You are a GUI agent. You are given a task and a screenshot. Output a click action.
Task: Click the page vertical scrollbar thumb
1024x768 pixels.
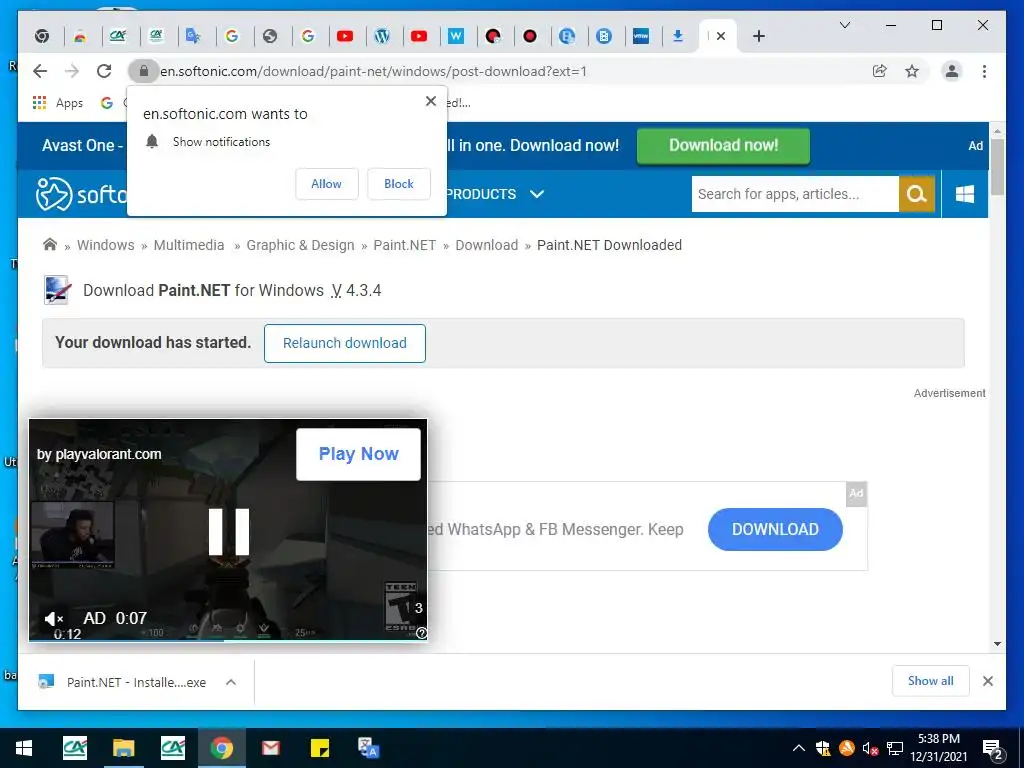pos(997,167)
